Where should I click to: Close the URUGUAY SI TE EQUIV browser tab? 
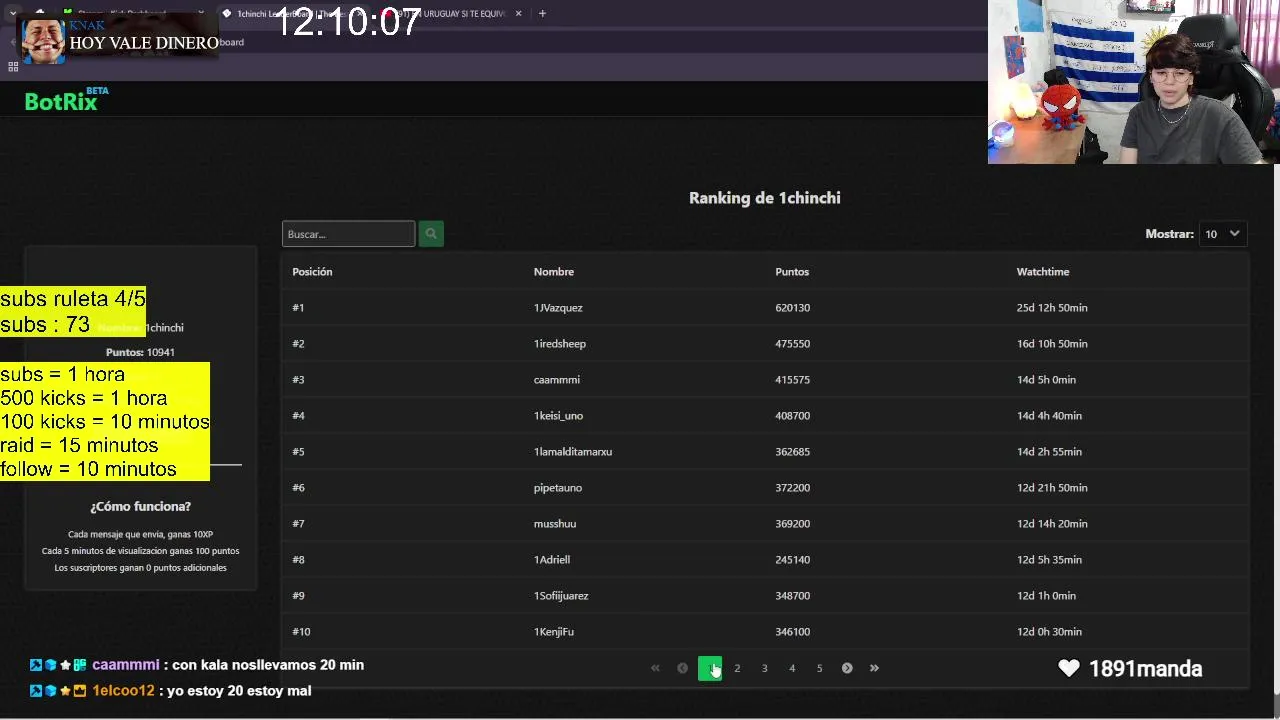518,13
